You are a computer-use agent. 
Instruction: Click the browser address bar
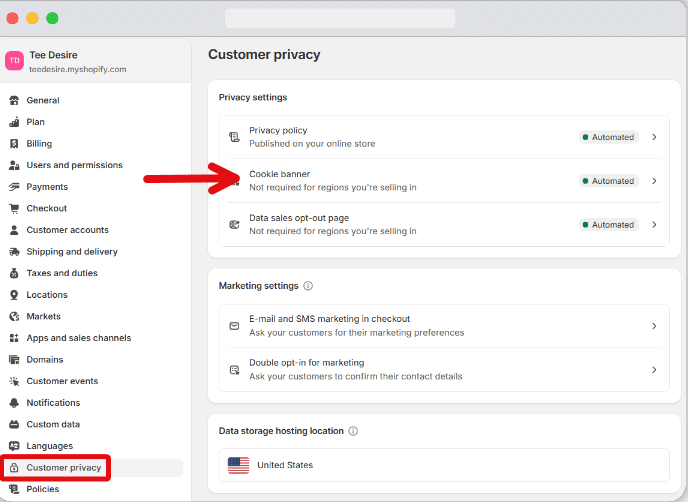(340, 18)
